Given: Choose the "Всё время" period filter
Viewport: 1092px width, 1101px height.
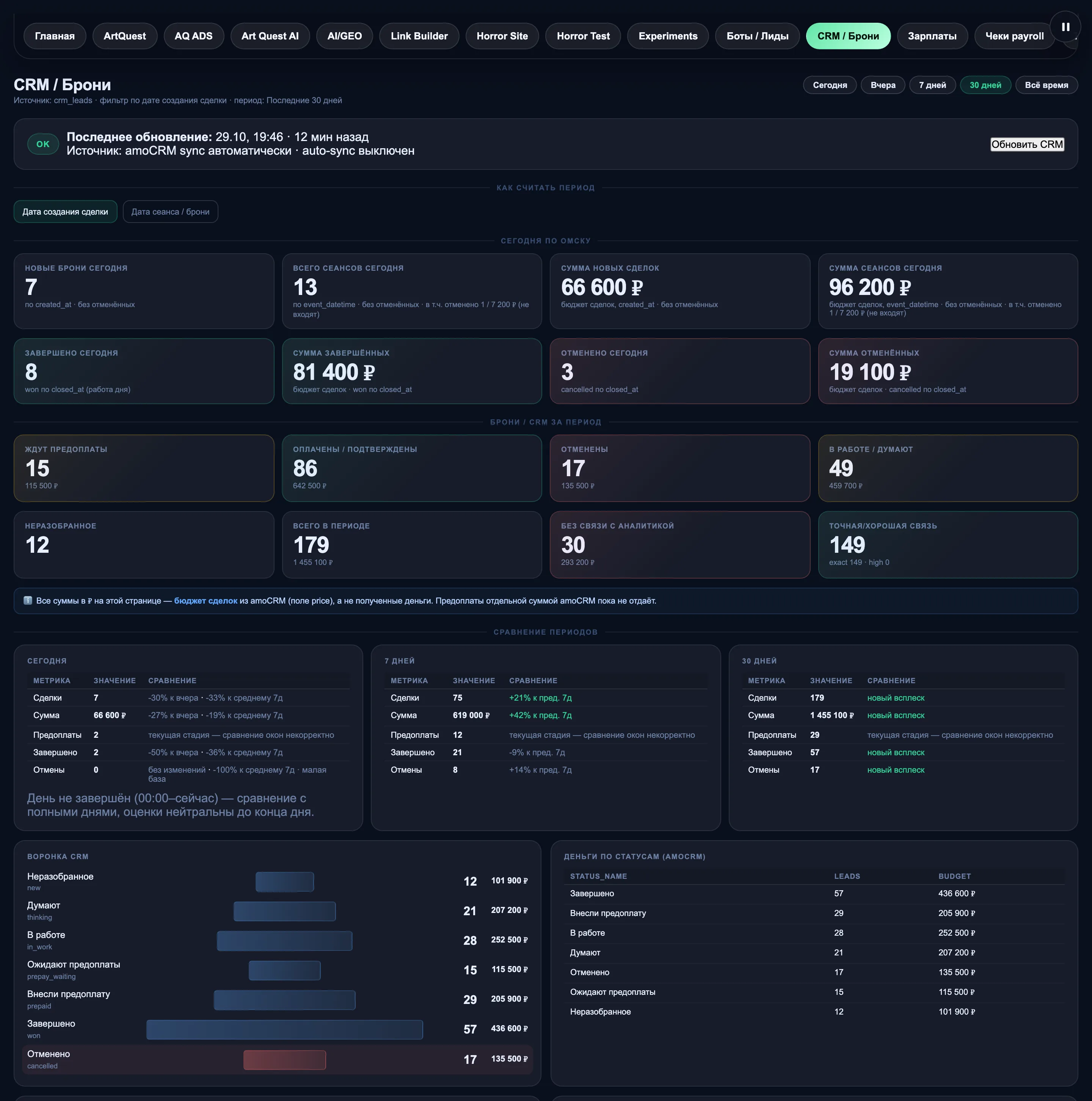Looking at the screenshot, I should pos(1046,85).
